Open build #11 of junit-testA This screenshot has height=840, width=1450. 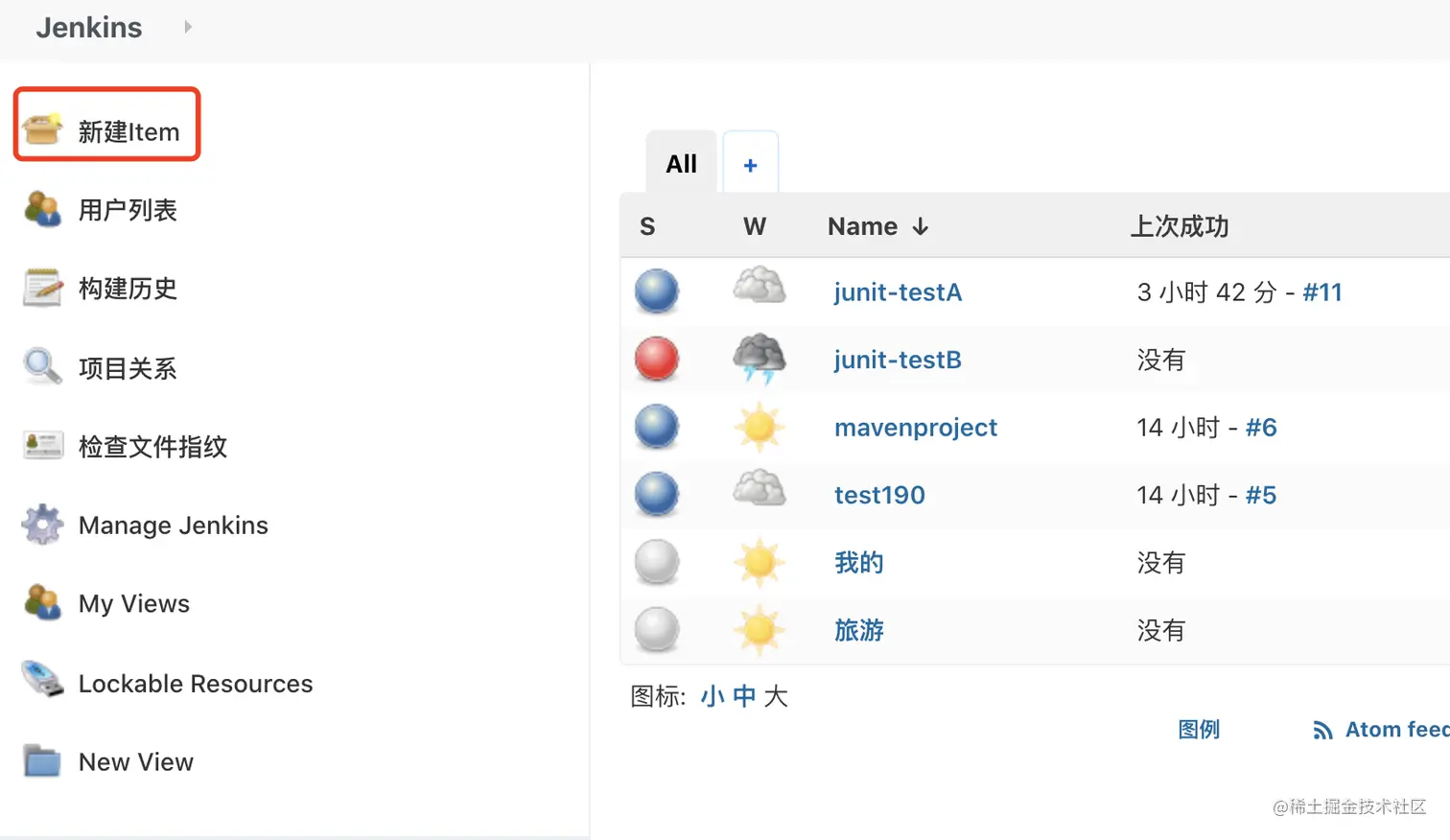[x=1321, y=292]
